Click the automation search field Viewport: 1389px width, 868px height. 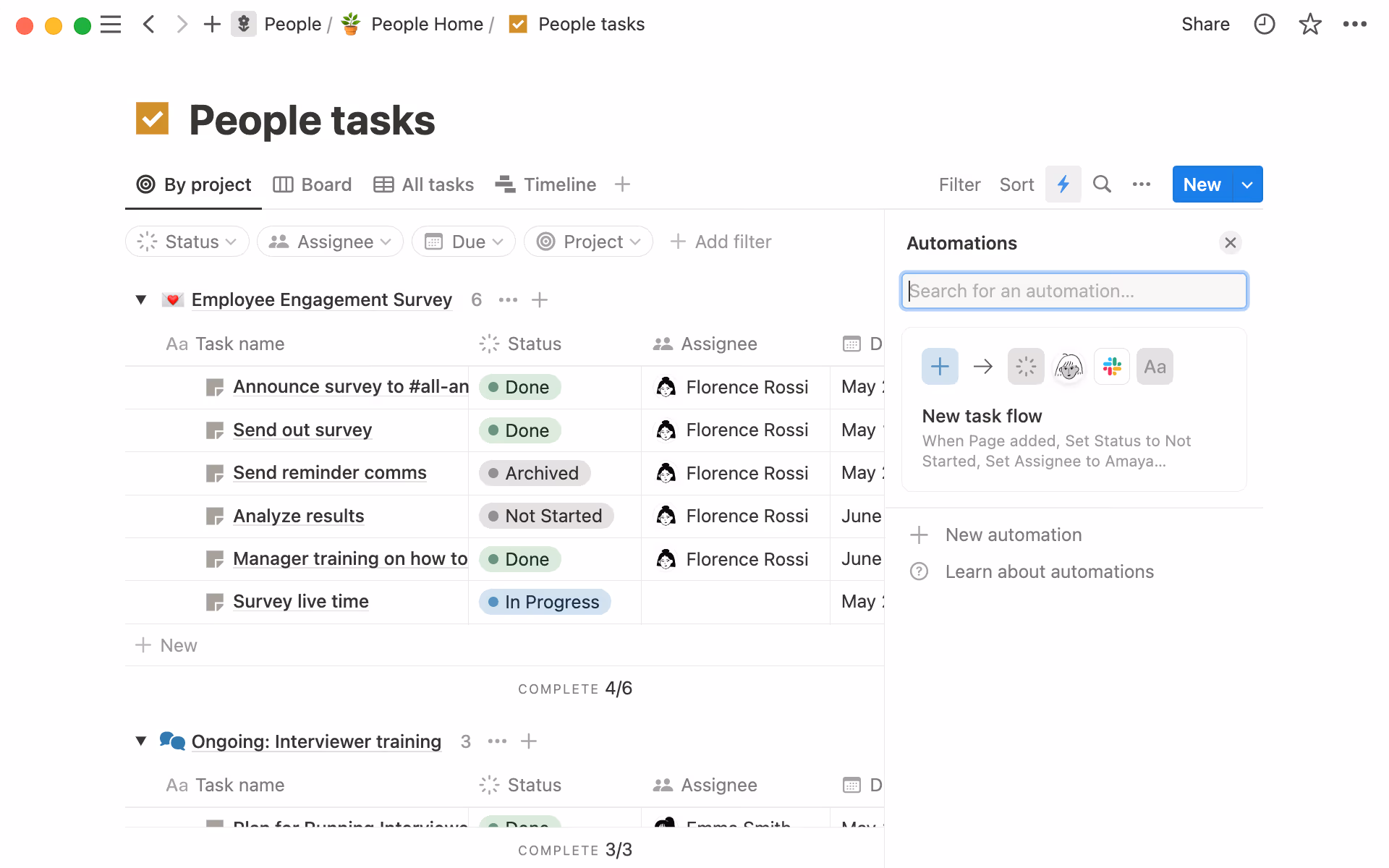click(1074, 291)
